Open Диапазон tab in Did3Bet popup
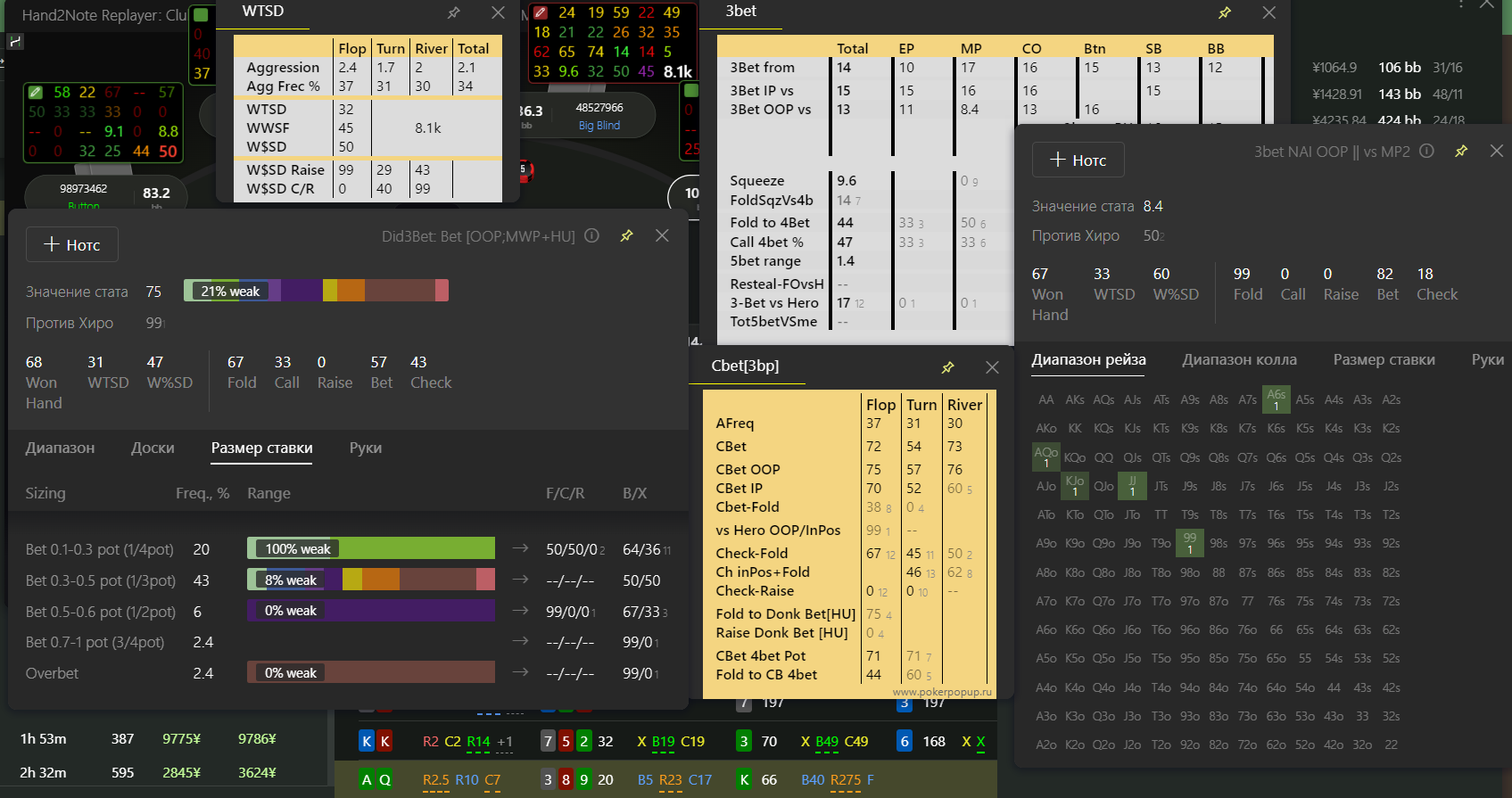Screen dimensions: 1512x798 coord(60,448)
